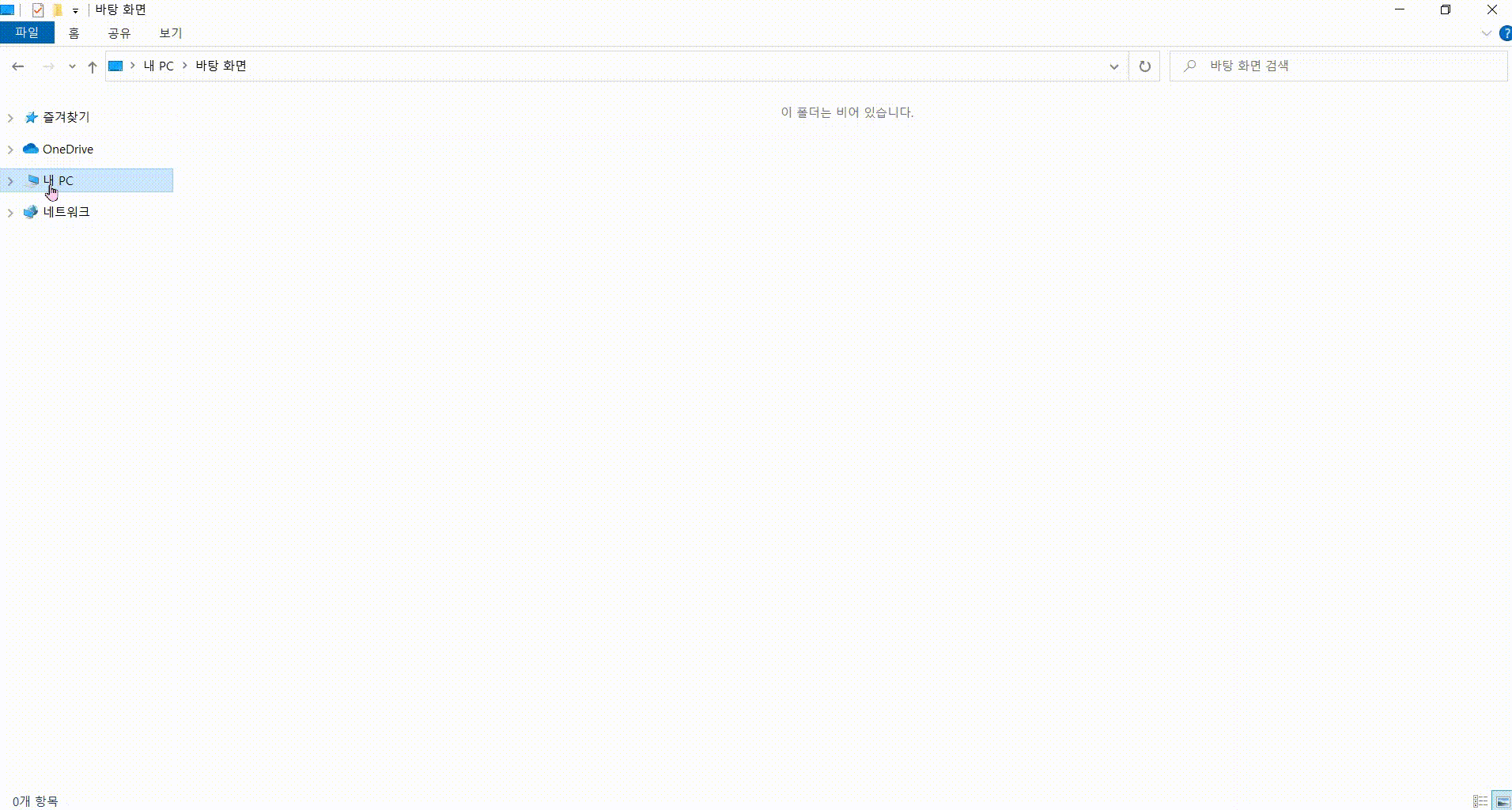Switch to large icons view in the status bar
Image resolution: width=1512 pixels, height=810 pixels.
(1502, 801)
